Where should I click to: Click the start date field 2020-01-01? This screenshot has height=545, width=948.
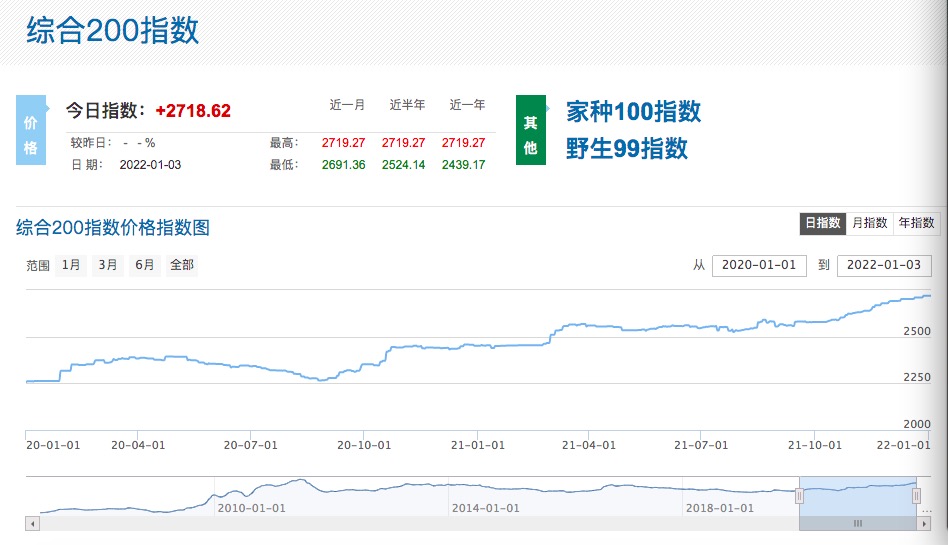coord(759,265)
